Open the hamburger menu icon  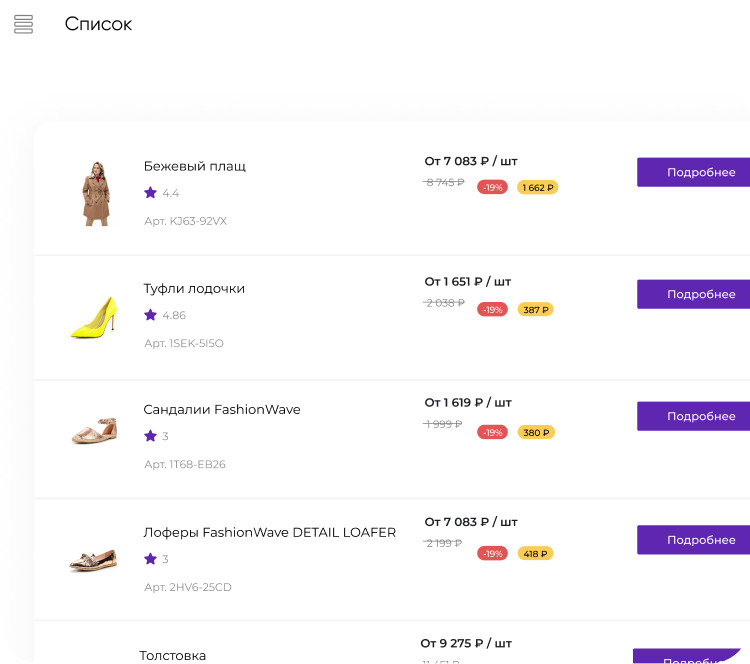click(x=24, y=24)
